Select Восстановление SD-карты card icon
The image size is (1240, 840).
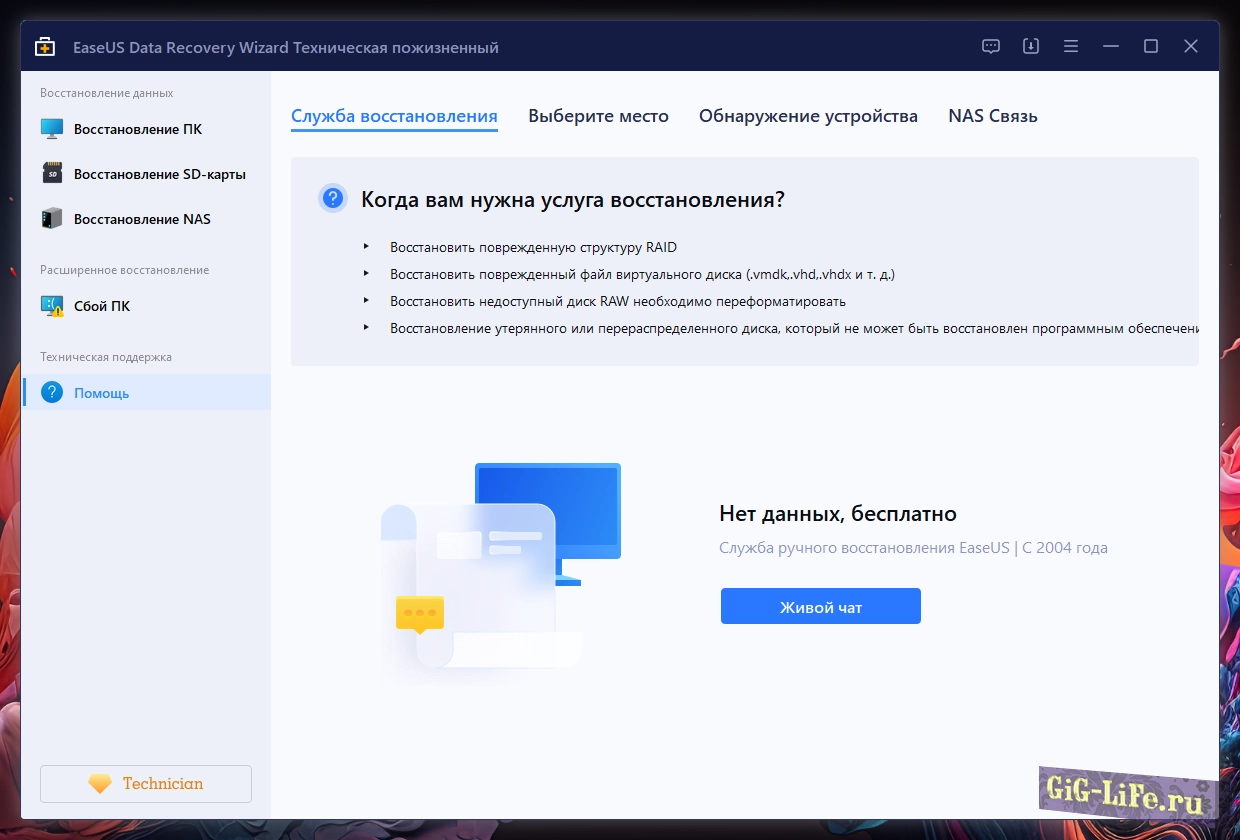(52, 174)
